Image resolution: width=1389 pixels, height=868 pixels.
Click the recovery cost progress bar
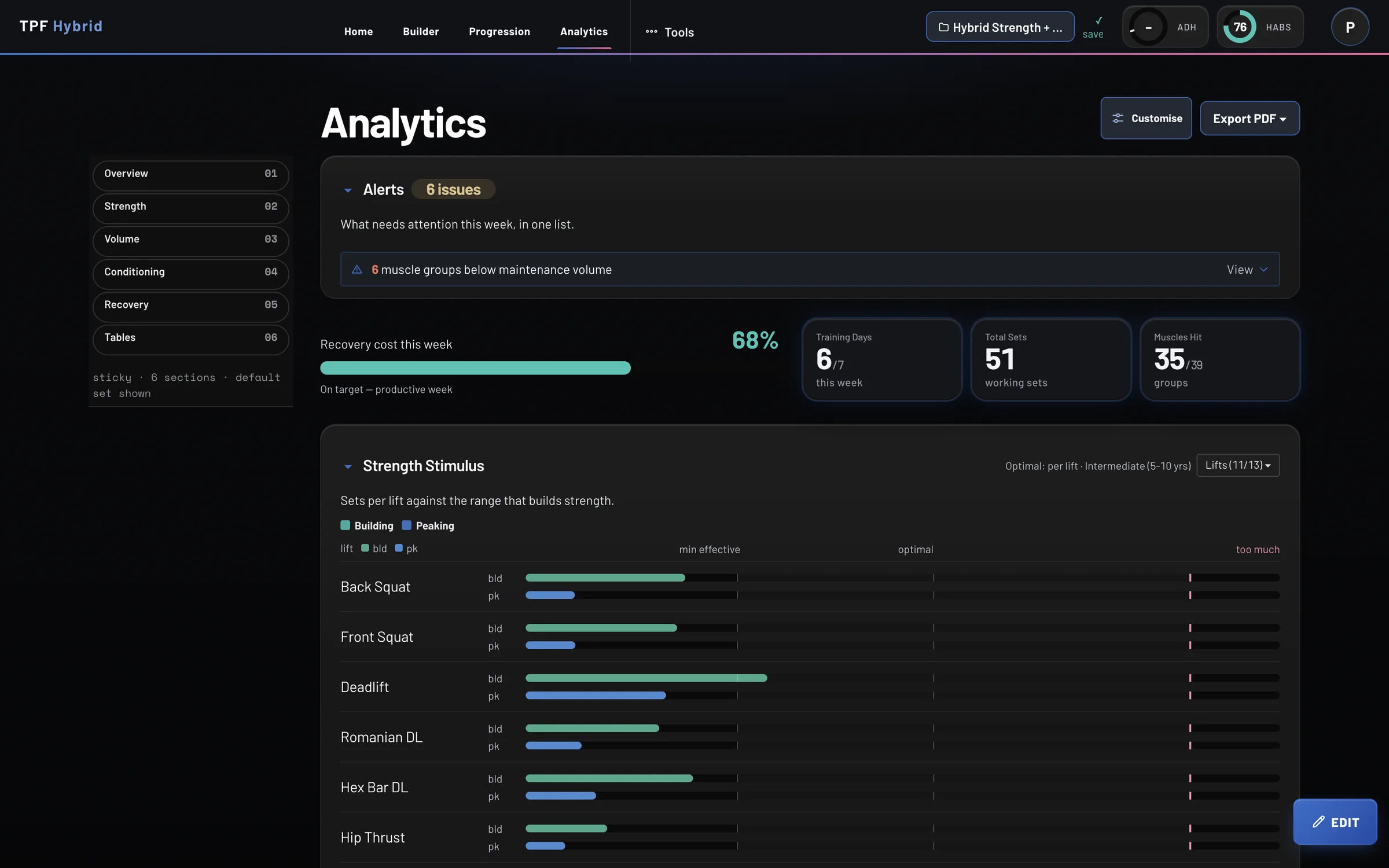pos(475,367)
